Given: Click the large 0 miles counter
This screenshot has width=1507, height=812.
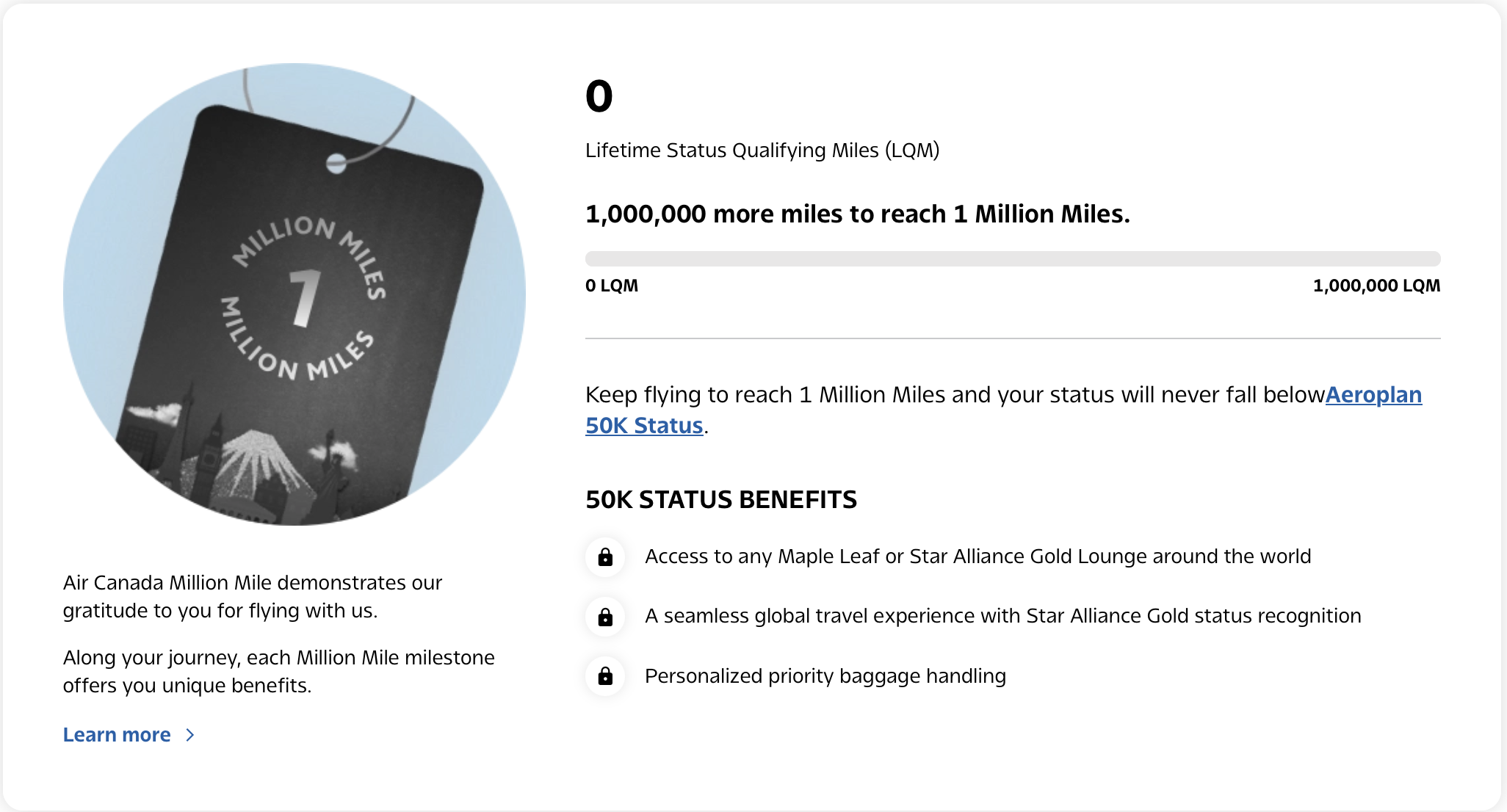Looking at the screenshot, I should [x=597, y=94].
